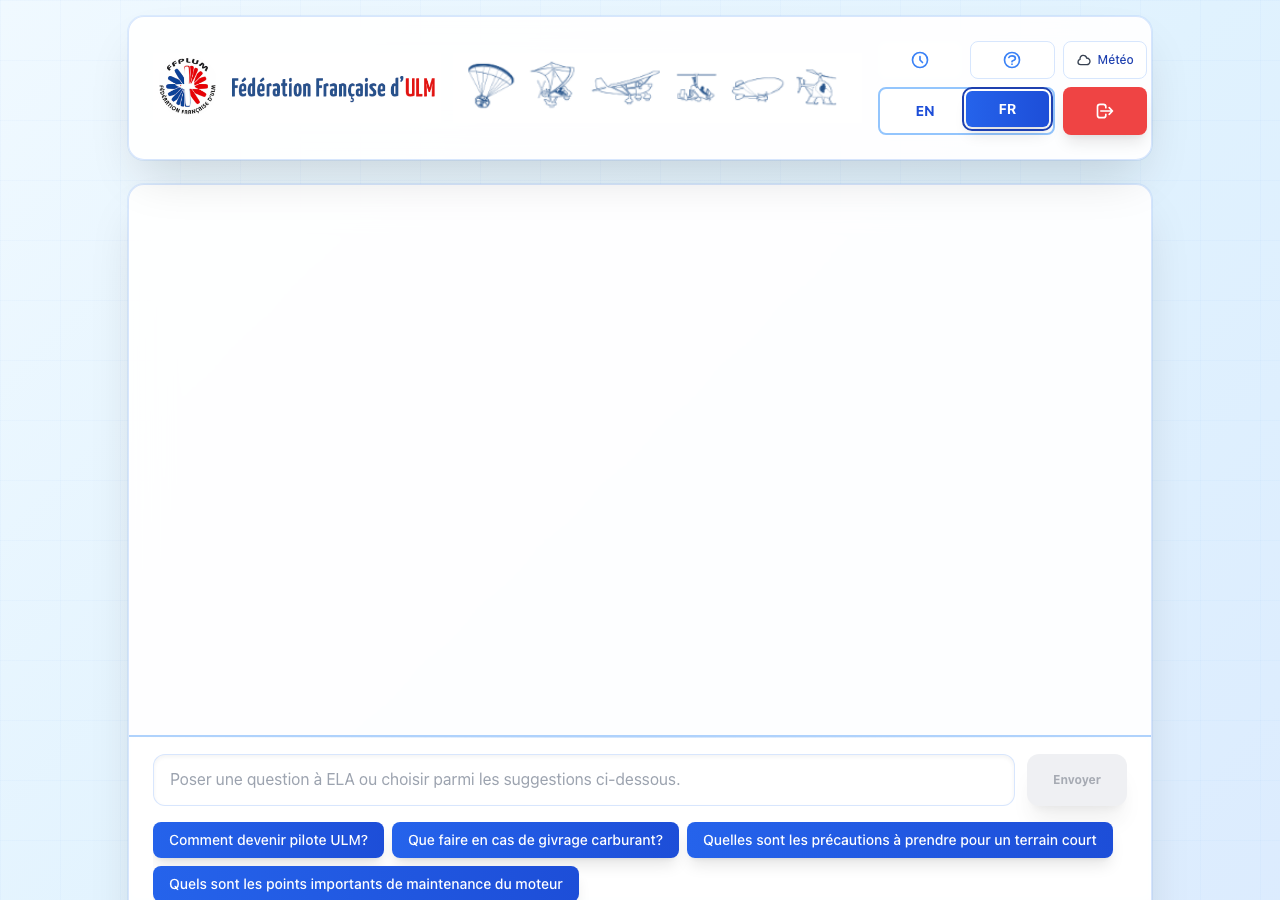Switch language to EN
The height and width of the screenshot is (900, 1280).
(925, 111)
